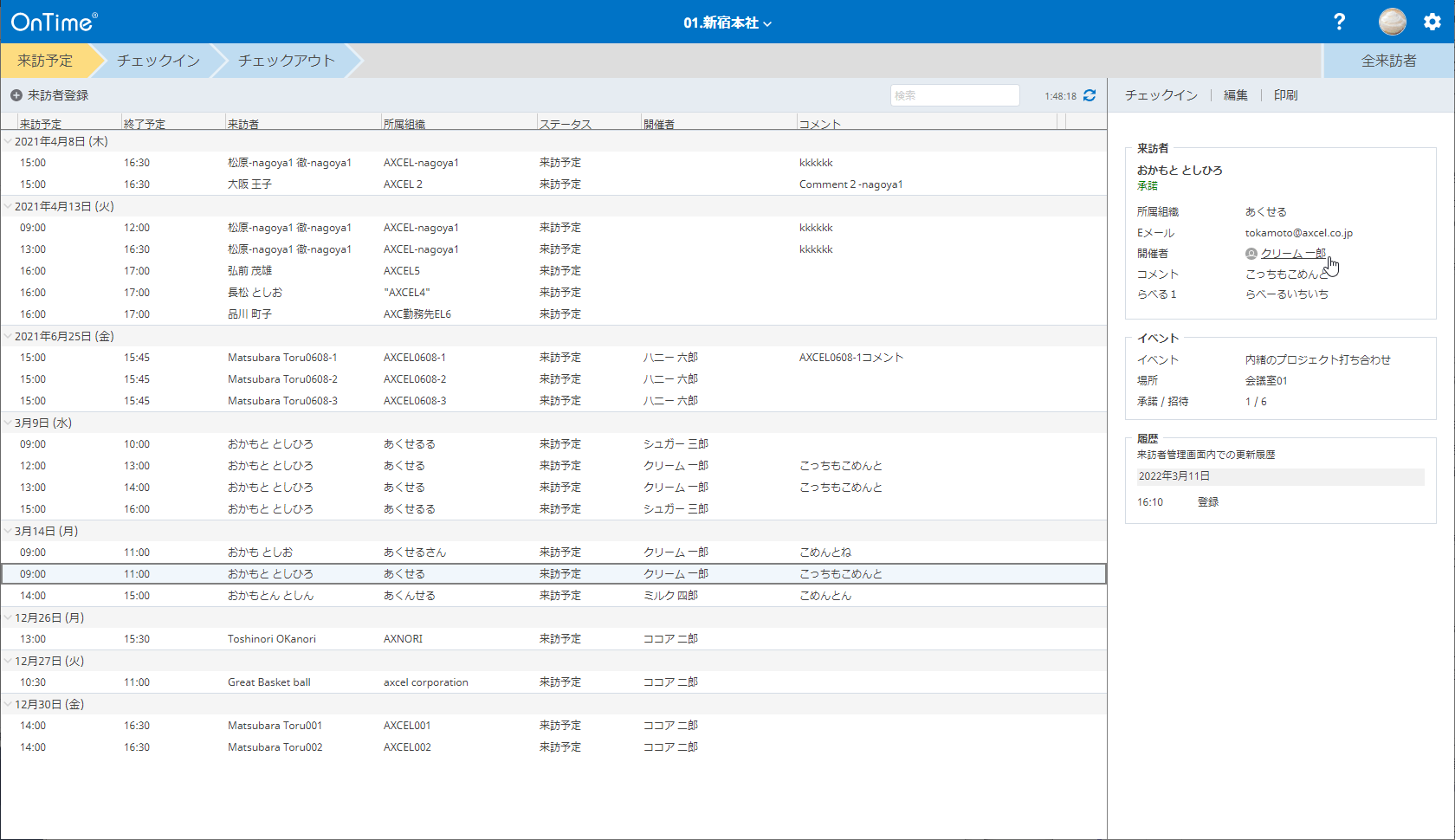
Task: Switch to the チェックアウト tab
Action: (286, 61)
